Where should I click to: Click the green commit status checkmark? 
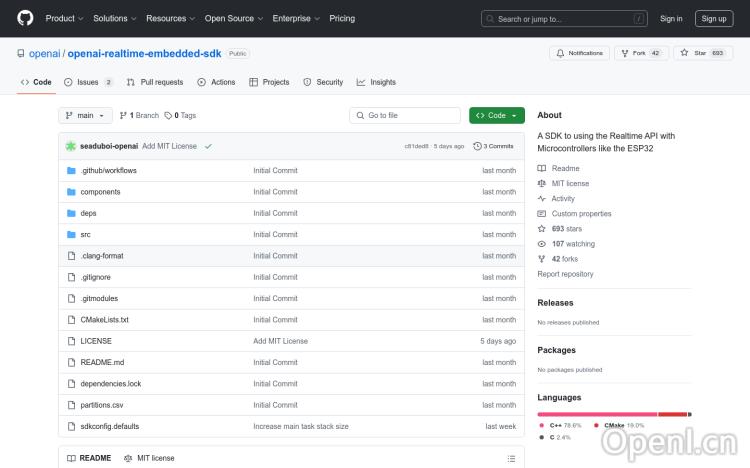coord(208,146)
